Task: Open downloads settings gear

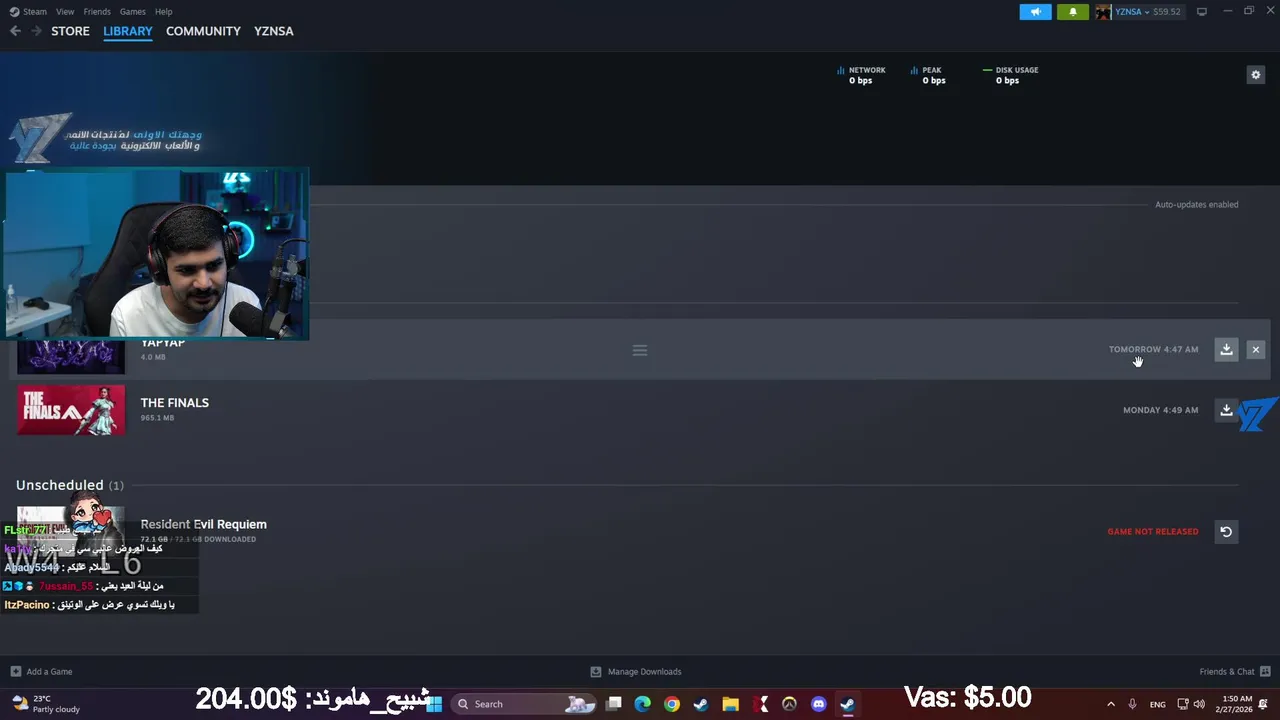Action: (1256, 75)
